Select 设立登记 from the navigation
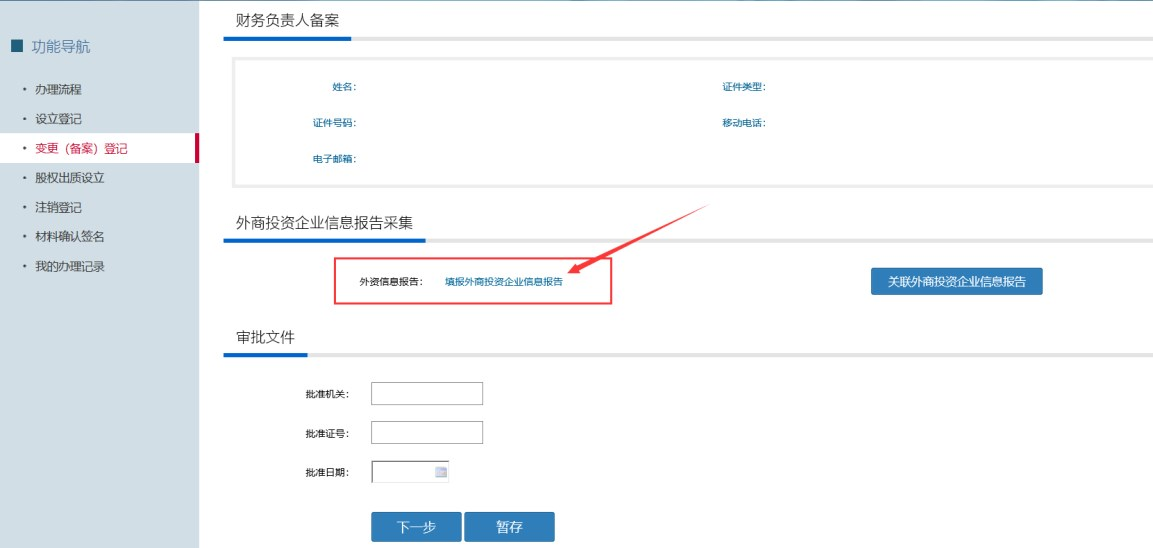This screenshot has width=1153, height=548. [58, 119]
